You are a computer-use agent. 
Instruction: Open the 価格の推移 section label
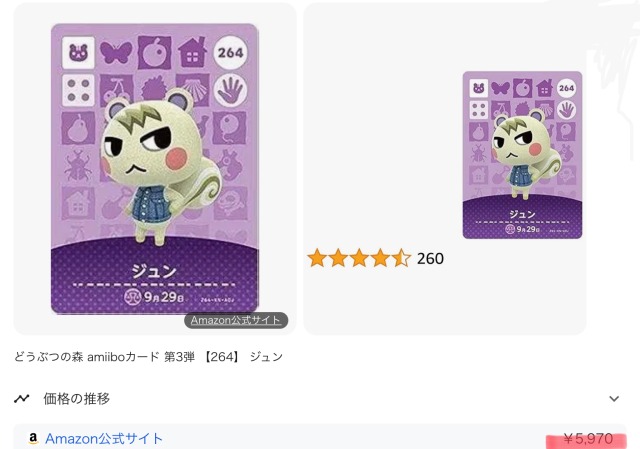coord(77,398)
